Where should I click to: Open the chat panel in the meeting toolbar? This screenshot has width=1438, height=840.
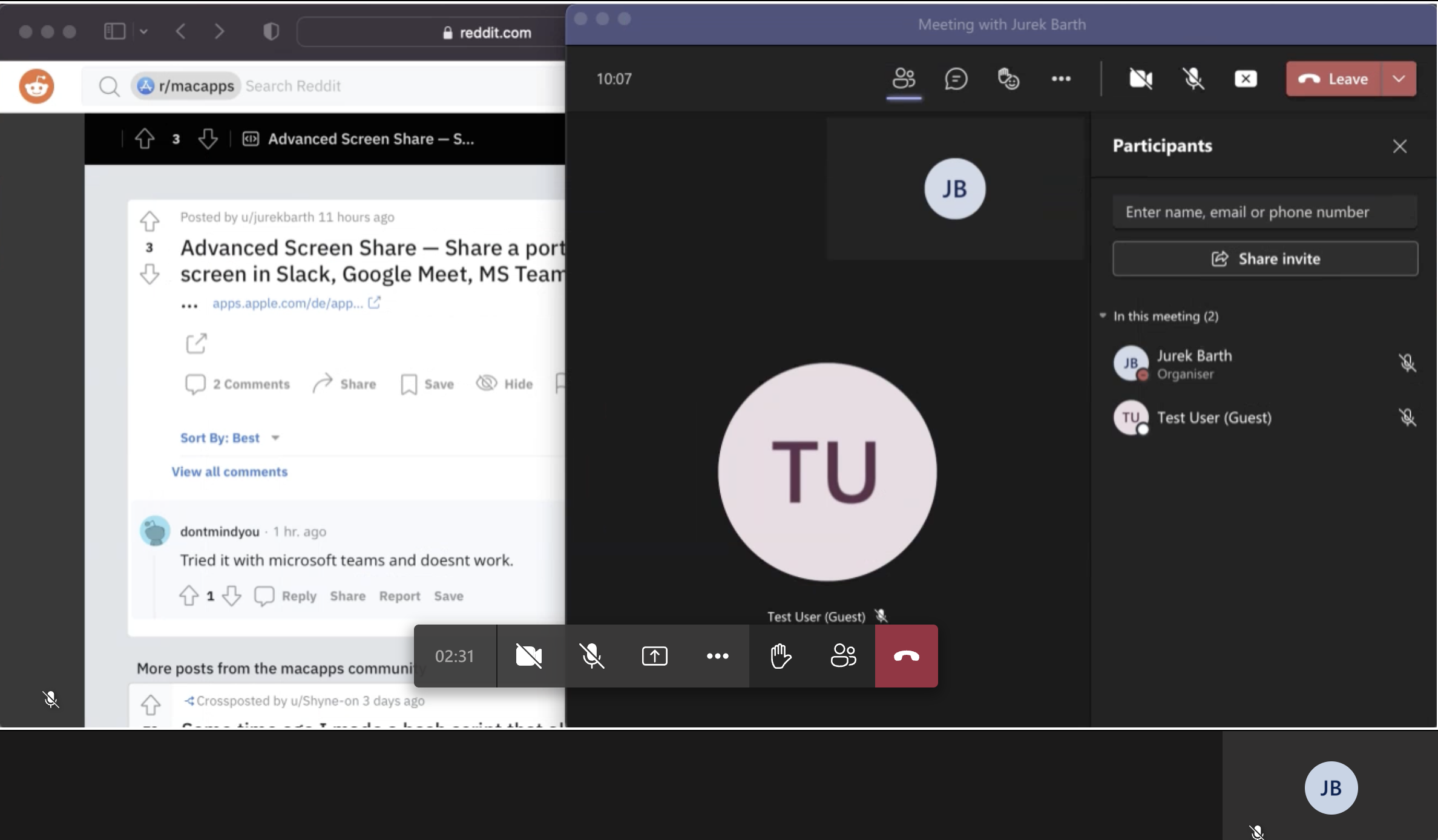[956, 79]
